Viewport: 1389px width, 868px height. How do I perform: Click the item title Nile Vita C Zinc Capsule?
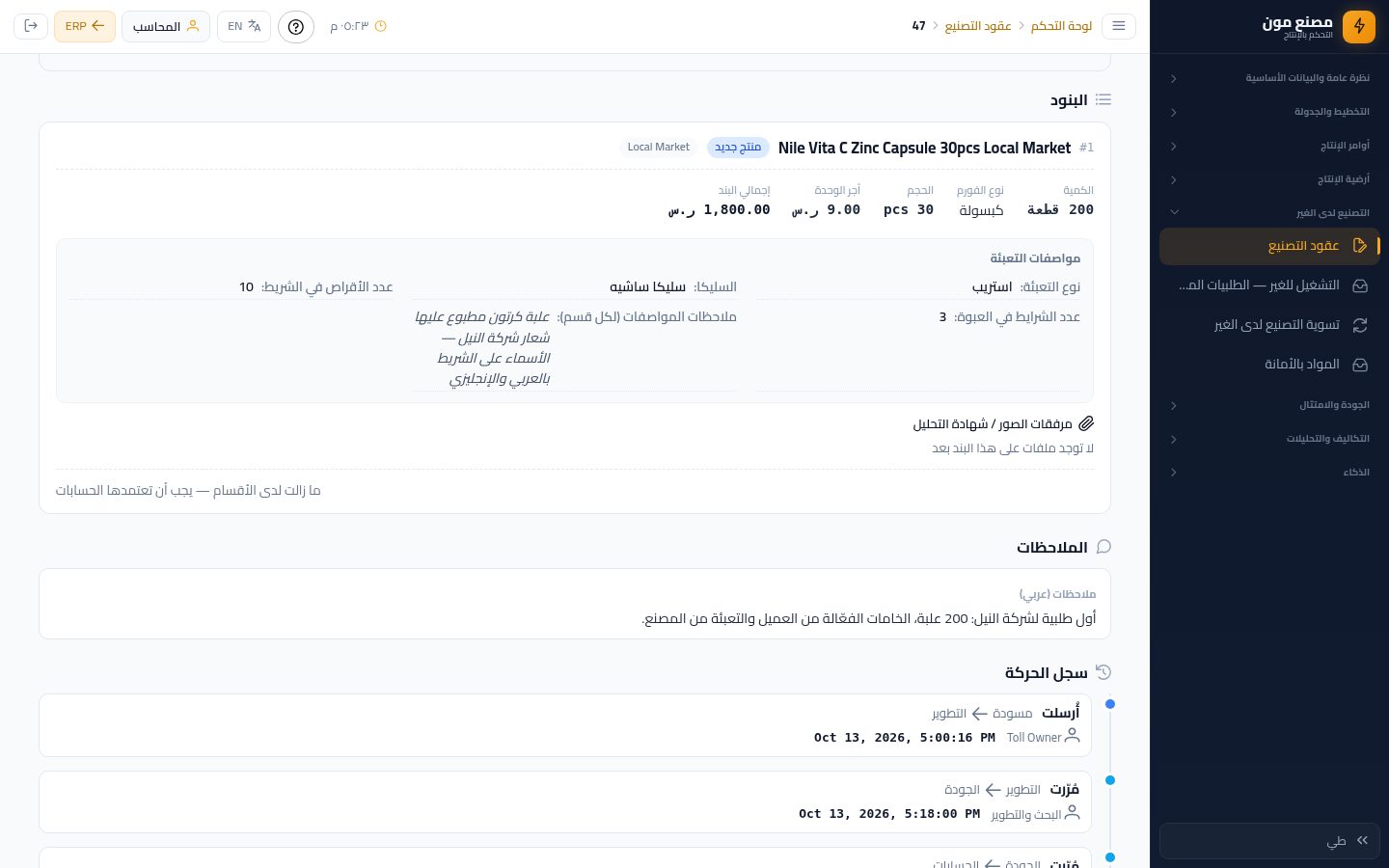[x=924, y=148]
